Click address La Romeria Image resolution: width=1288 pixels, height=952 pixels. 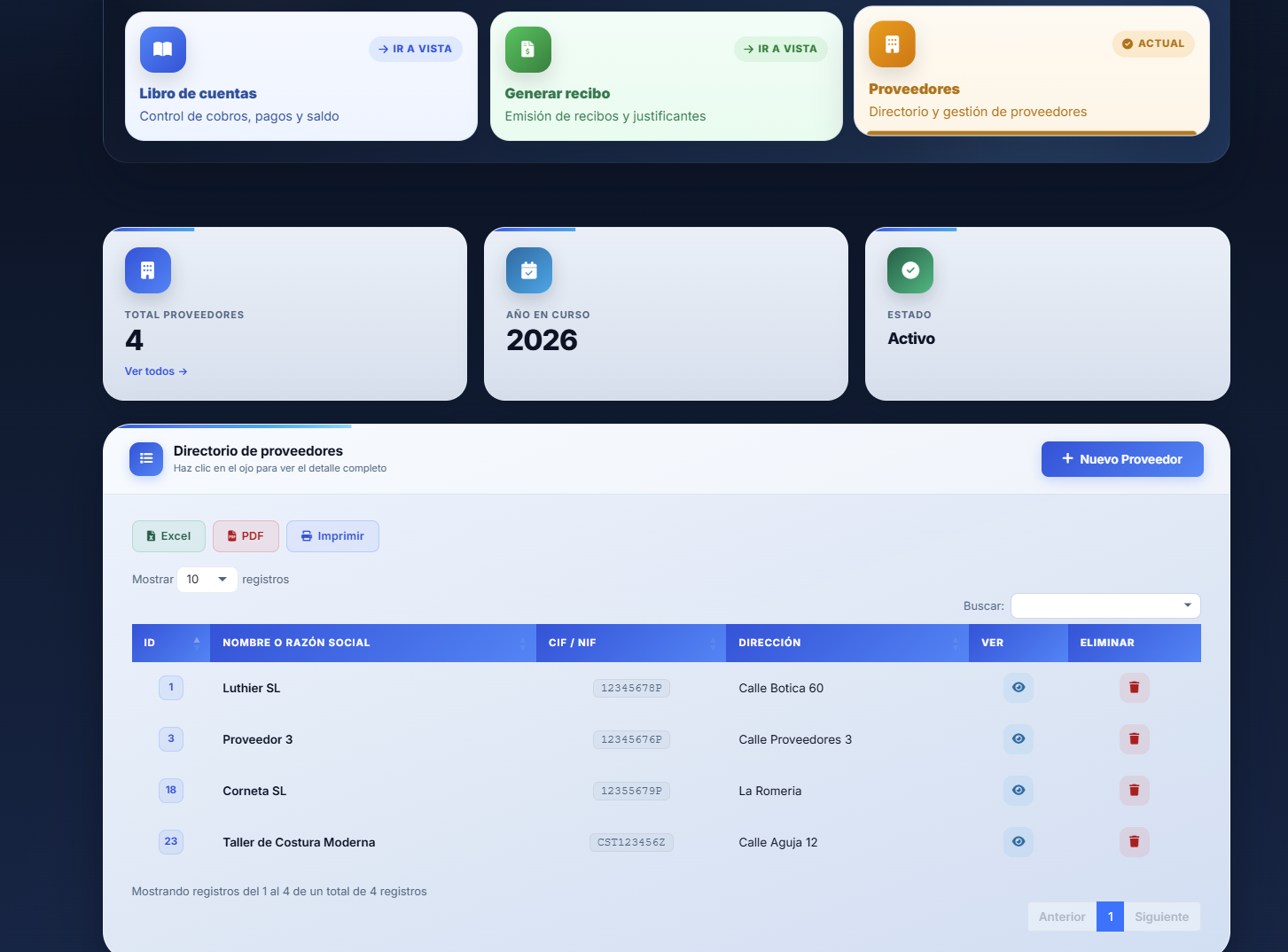click(770, 792)
